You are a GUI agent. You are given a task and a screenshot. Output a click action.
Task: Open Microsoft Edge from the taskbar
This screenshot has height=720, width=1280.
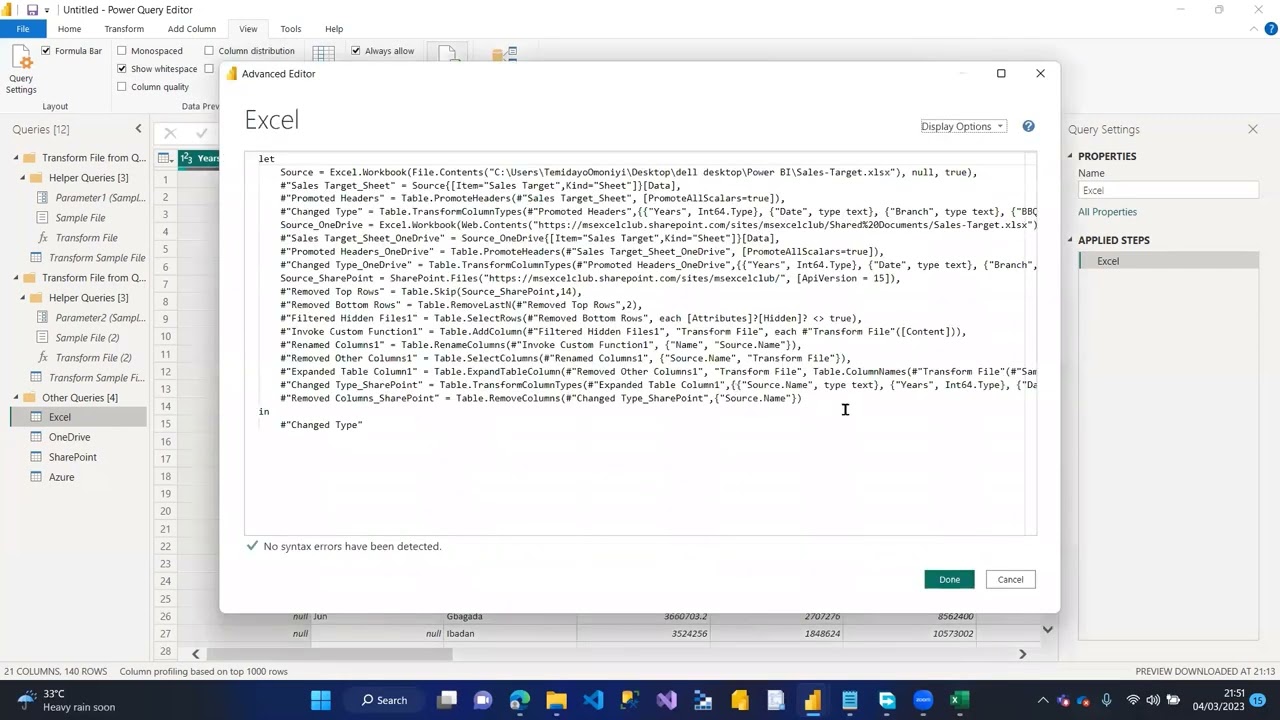coord(520,700)
